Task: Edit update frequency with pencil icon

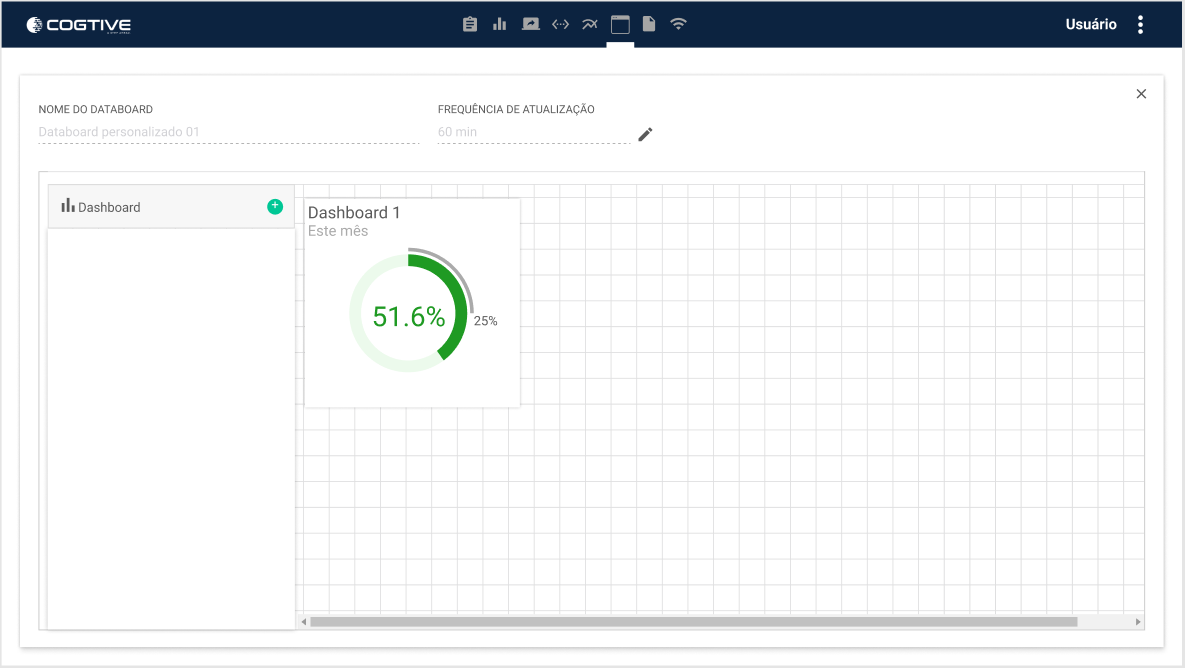Action: pos(645,135)
